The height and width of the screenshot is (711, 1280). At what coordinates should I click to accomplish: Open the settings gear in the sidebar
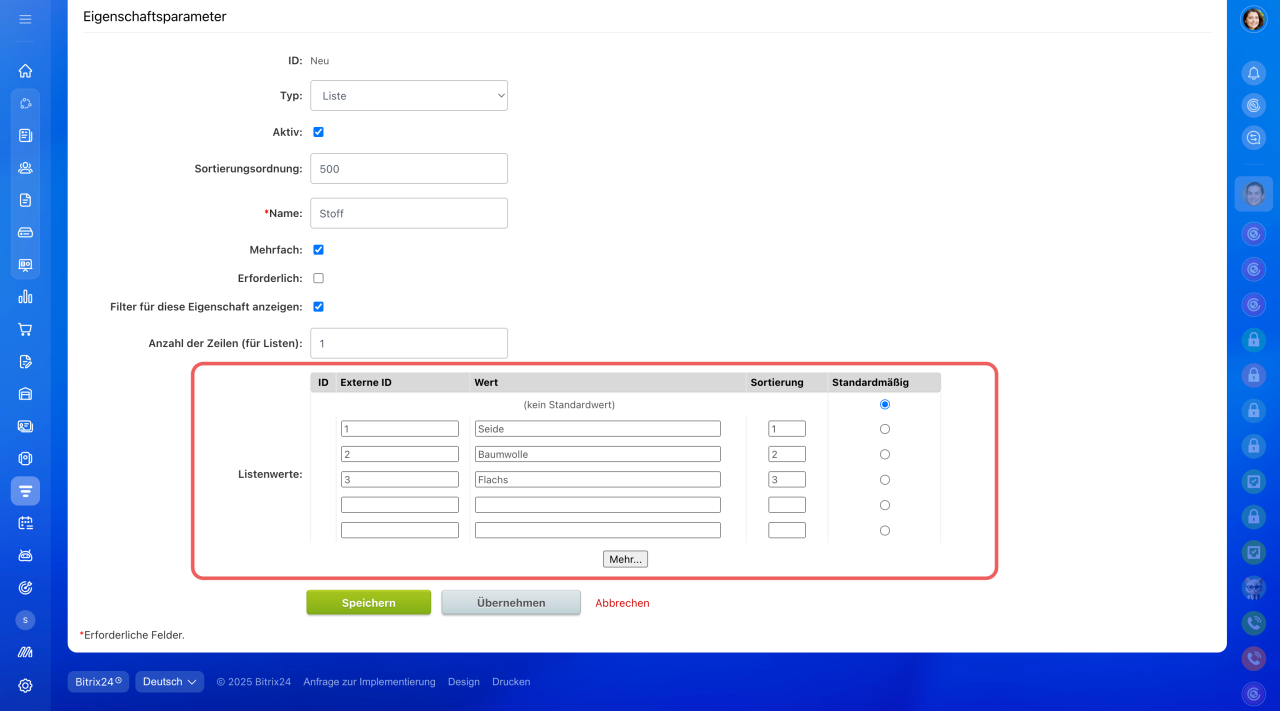coord(25,685)
